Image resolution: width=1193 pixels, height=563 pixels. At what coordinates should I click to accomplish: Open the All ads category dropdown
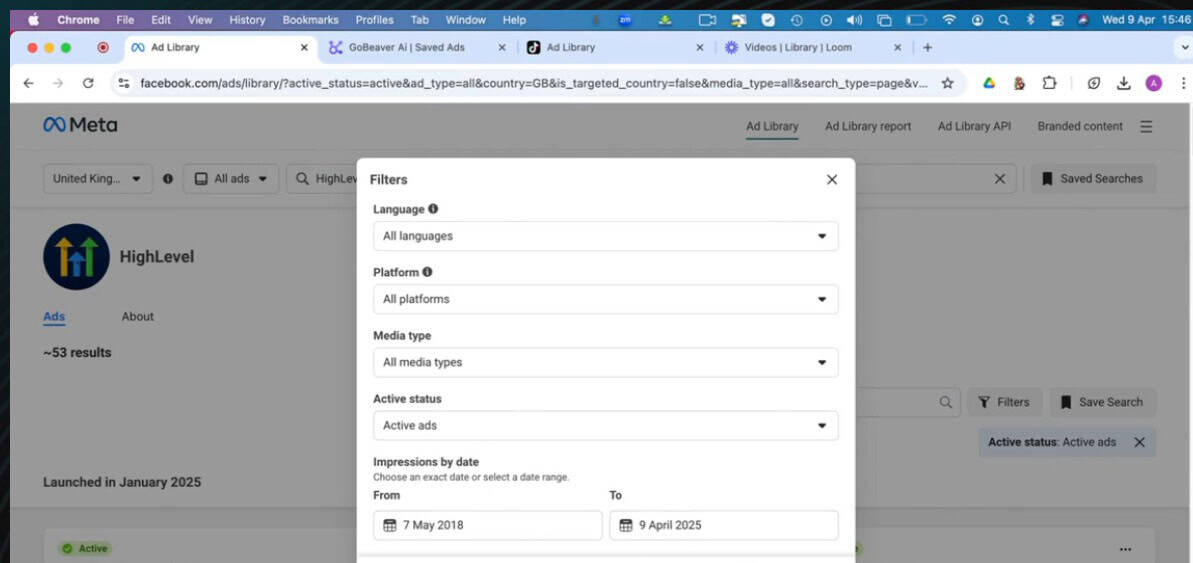coord(231,179)
